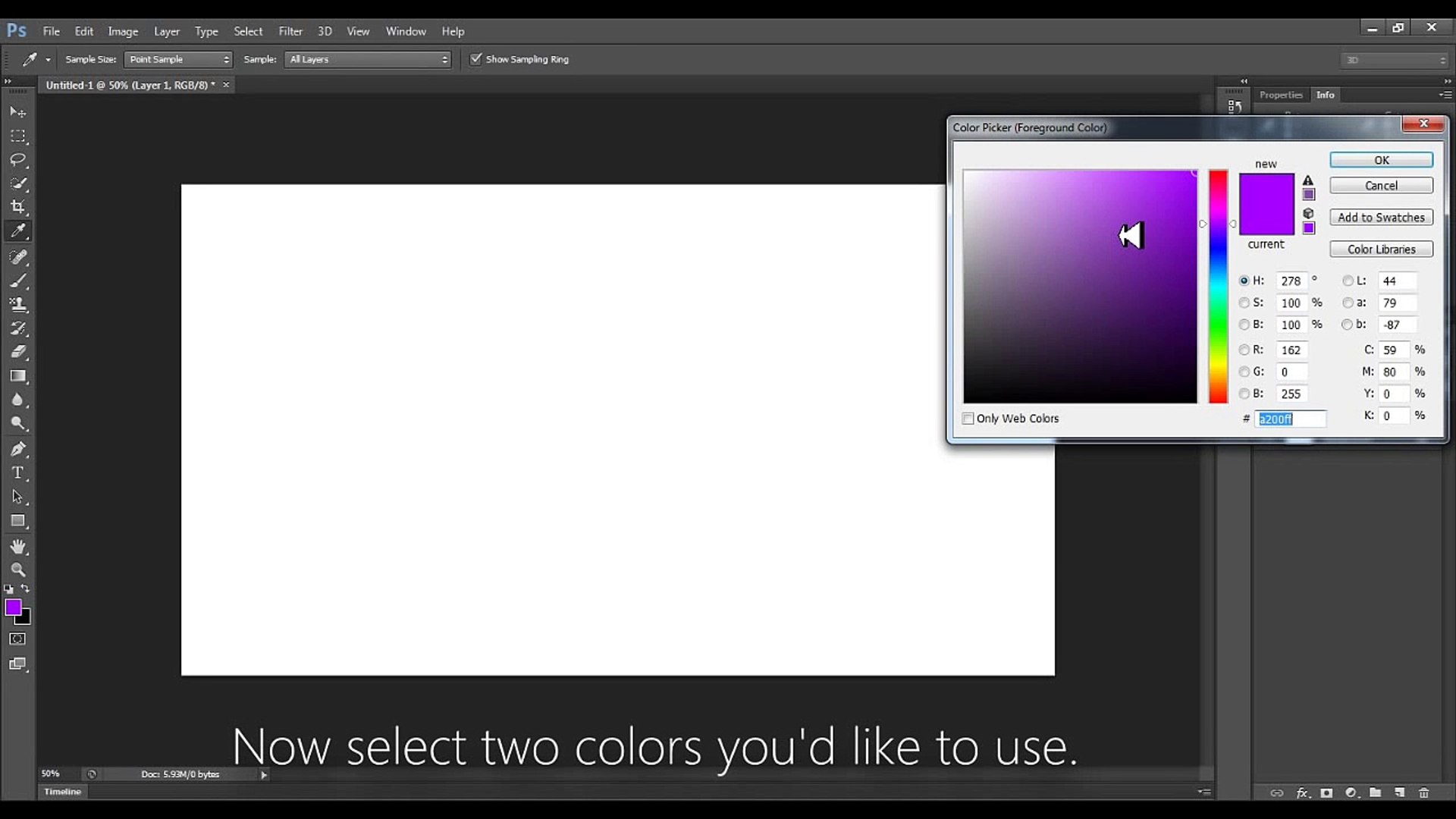Select the Gradient tool
This screenshot has width=1456, height=819.
click(x=18, y=376)
